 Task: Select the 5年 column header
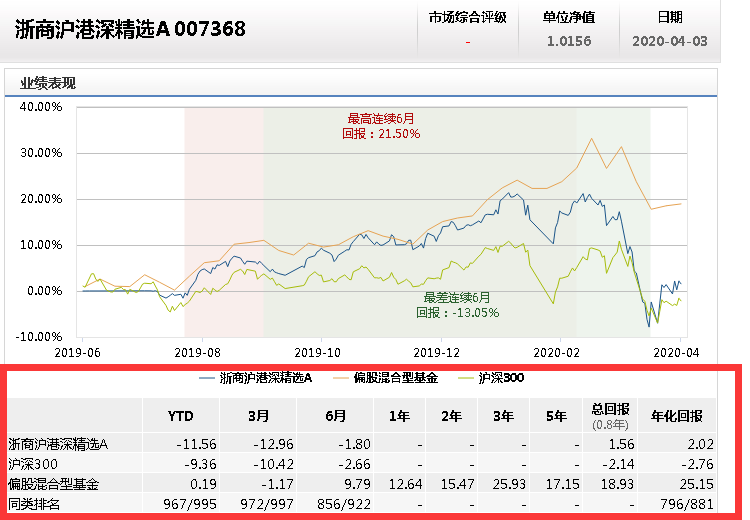click(556, 416)
